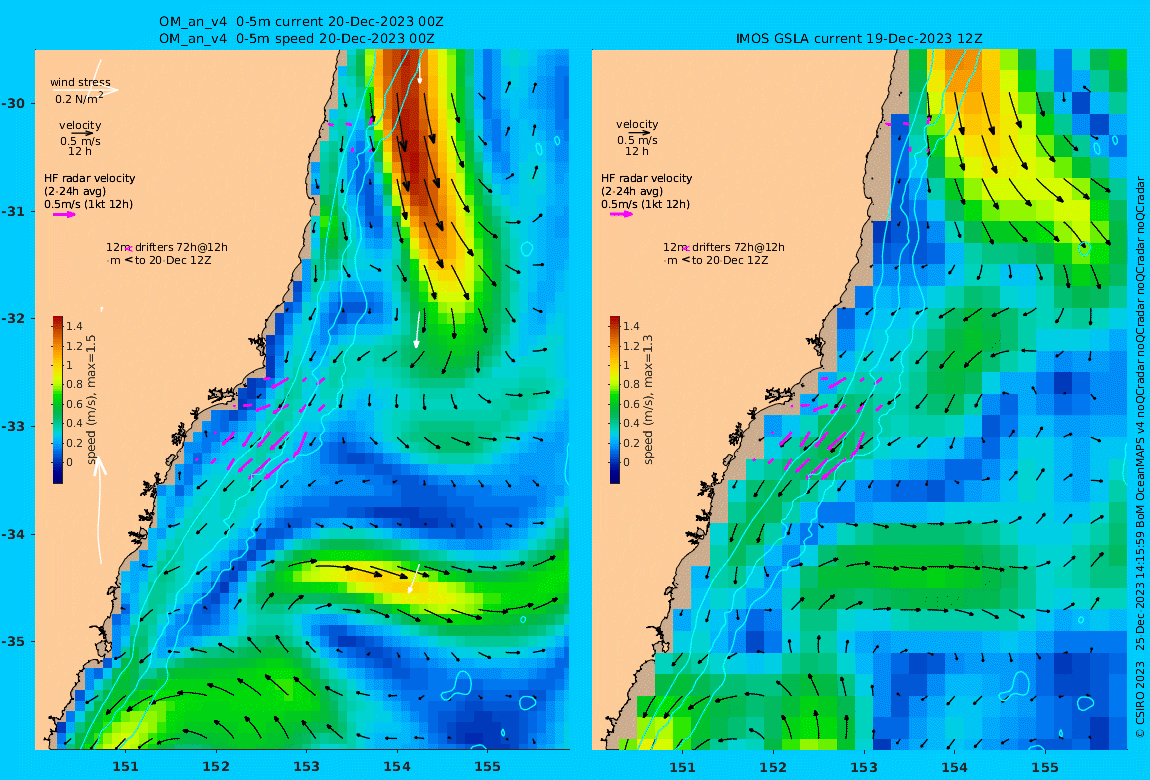1150x780 pixels.
Task: Click the speed color bar in left panel
Action: pos(58,400)
